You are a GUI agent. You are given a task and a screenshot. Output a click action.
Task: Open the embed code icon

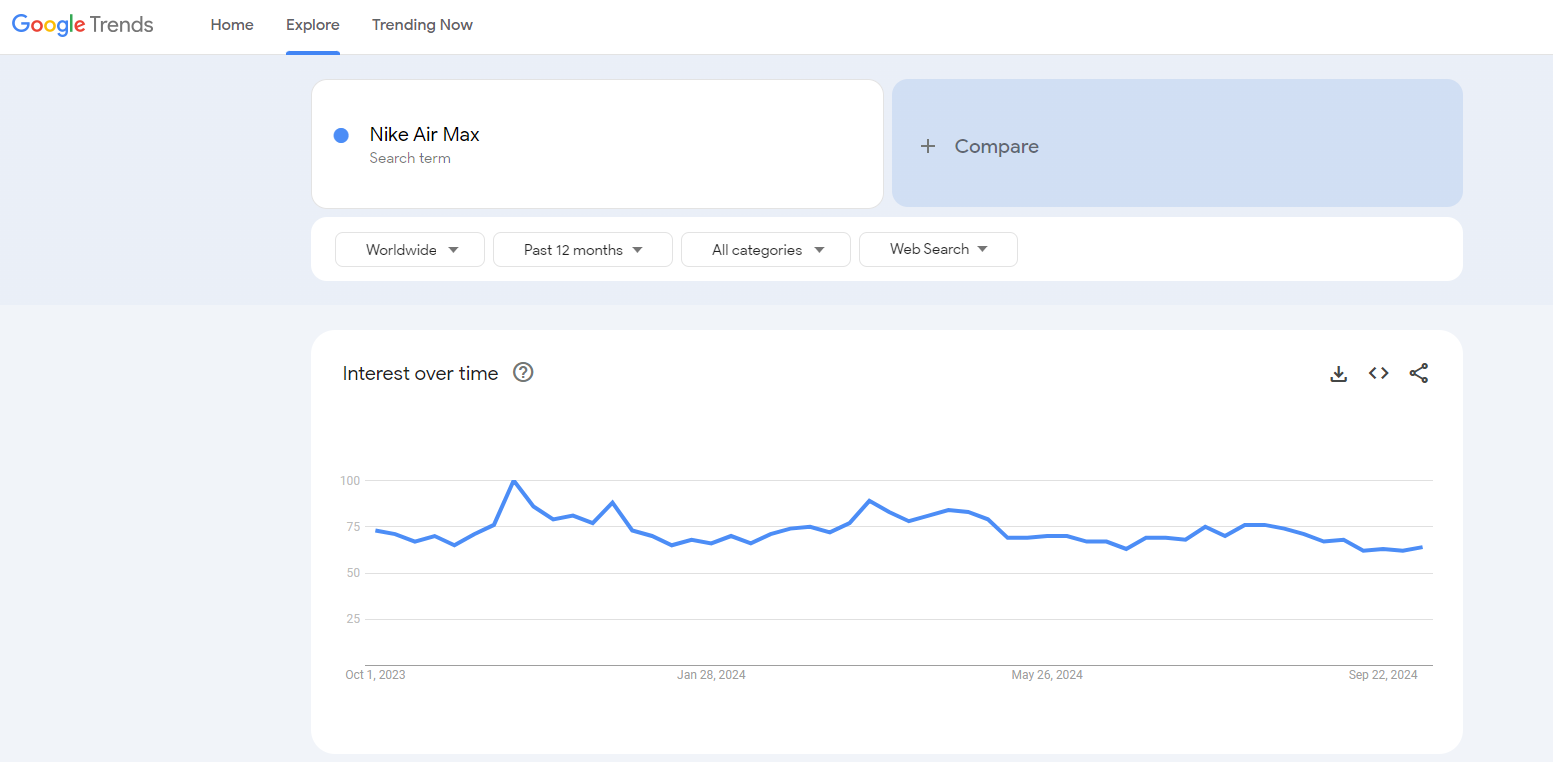pos(1379,373)
